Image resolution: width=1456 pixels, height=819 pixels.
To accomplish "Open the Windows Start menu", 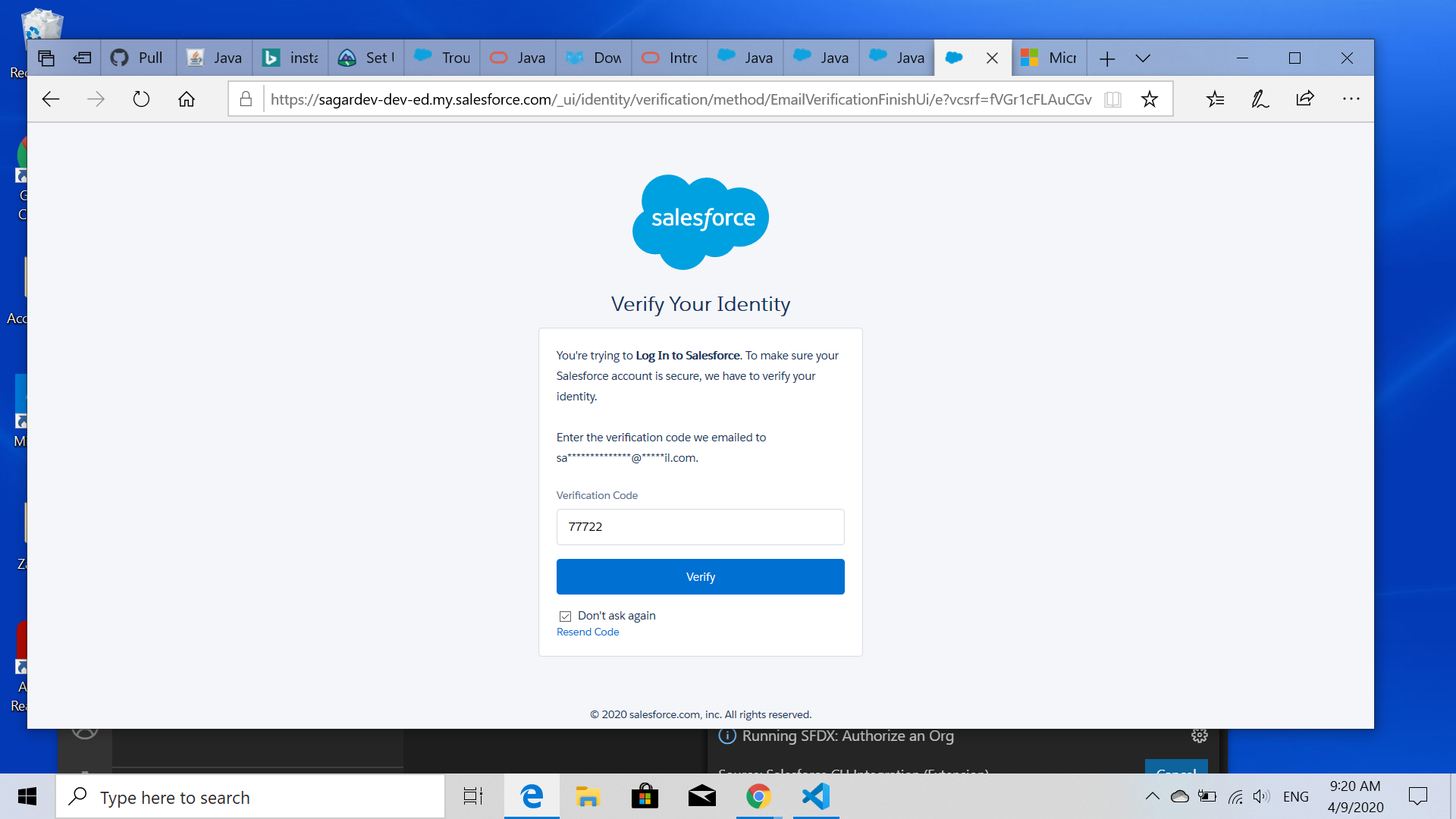I will pos(27,796).
